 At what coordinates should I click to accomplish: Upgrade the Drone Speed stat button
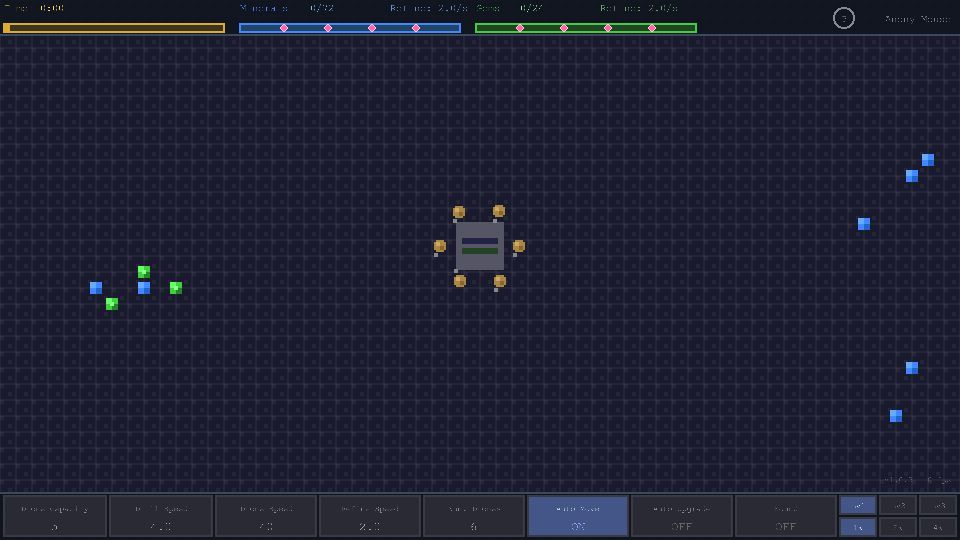[265, 516]
